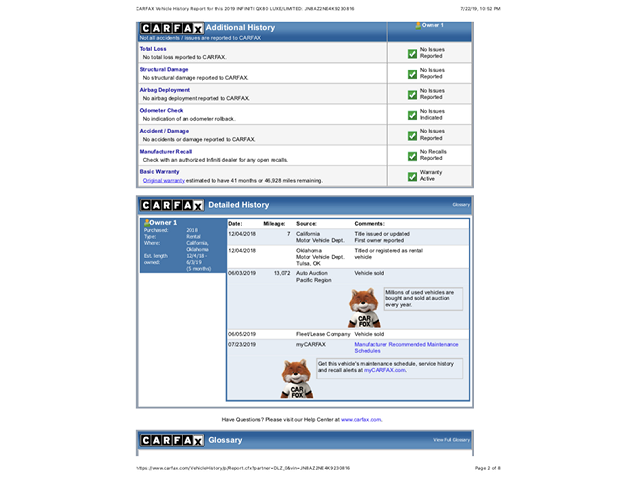Screen dimensions: 640x480
Task: Visit www.carfax.com Help Center link
Action: point(360,420)
